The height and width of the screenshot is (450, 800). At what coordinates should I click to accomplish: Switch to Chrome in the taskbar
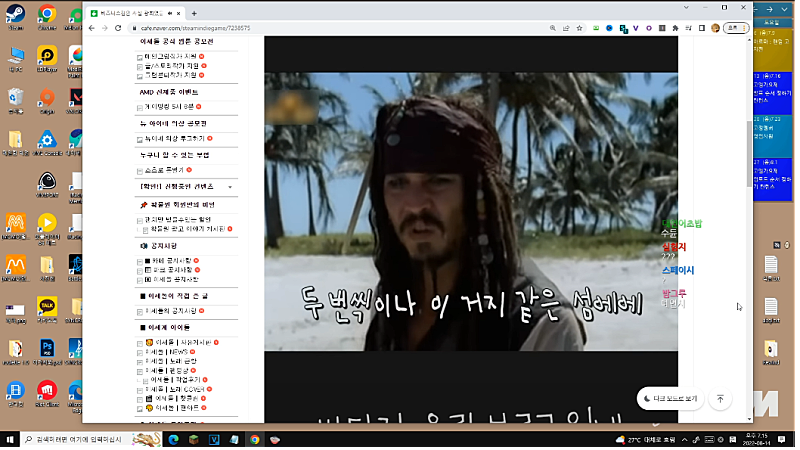pos(255,440)
